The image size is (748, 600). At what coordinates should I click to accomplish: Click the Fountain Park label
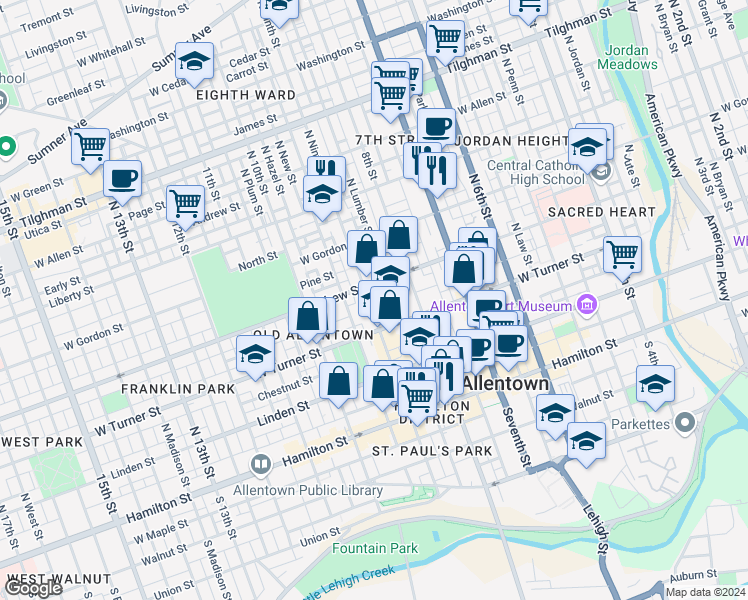375,548
